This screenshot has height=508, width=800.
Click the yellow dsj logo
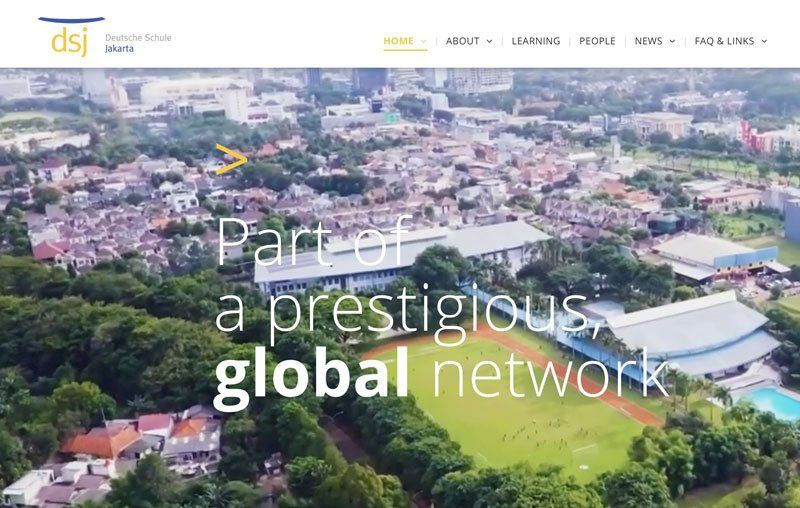tap(70, 41)
